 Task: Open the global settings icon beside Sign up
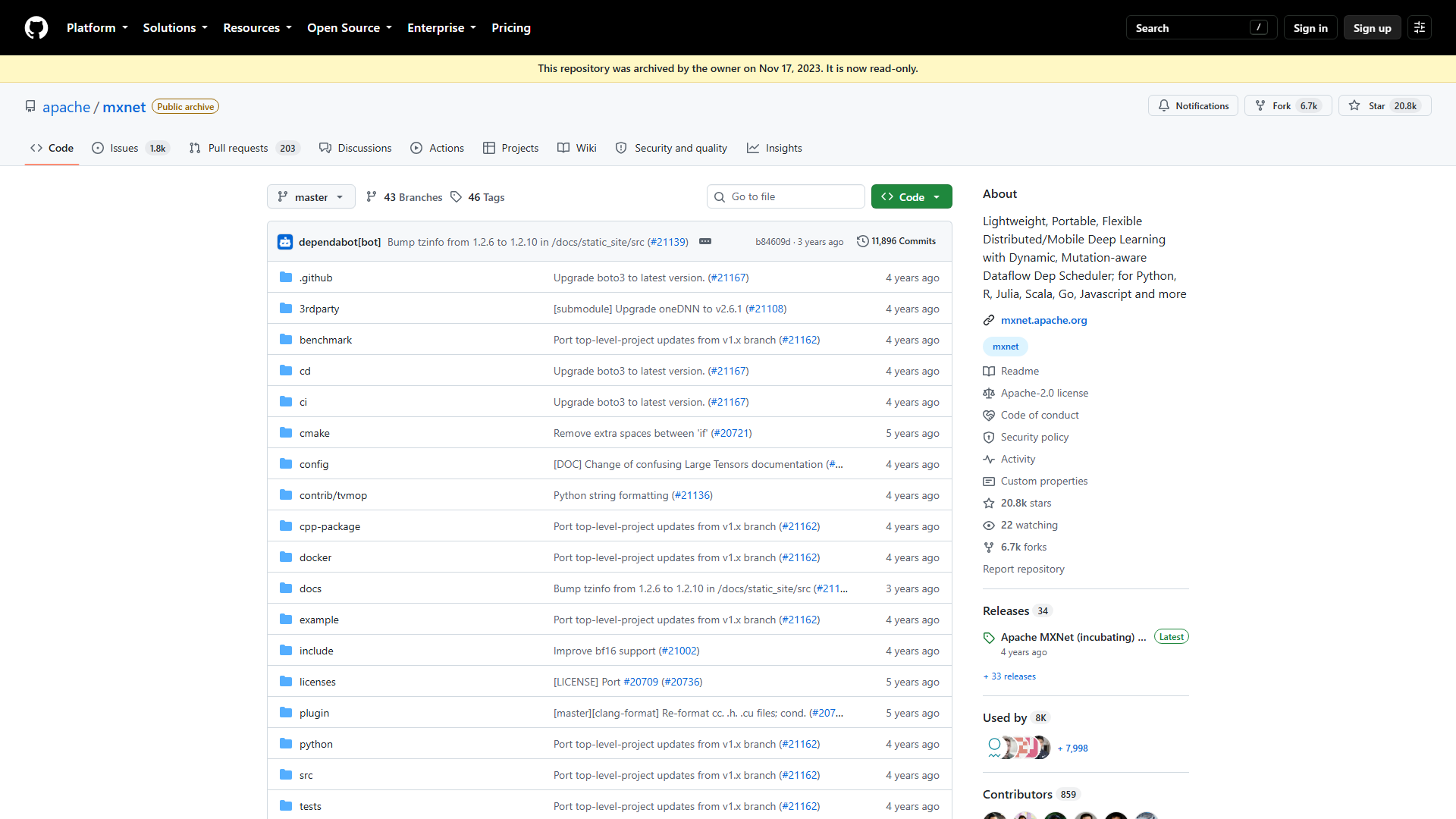(1419, 28)
